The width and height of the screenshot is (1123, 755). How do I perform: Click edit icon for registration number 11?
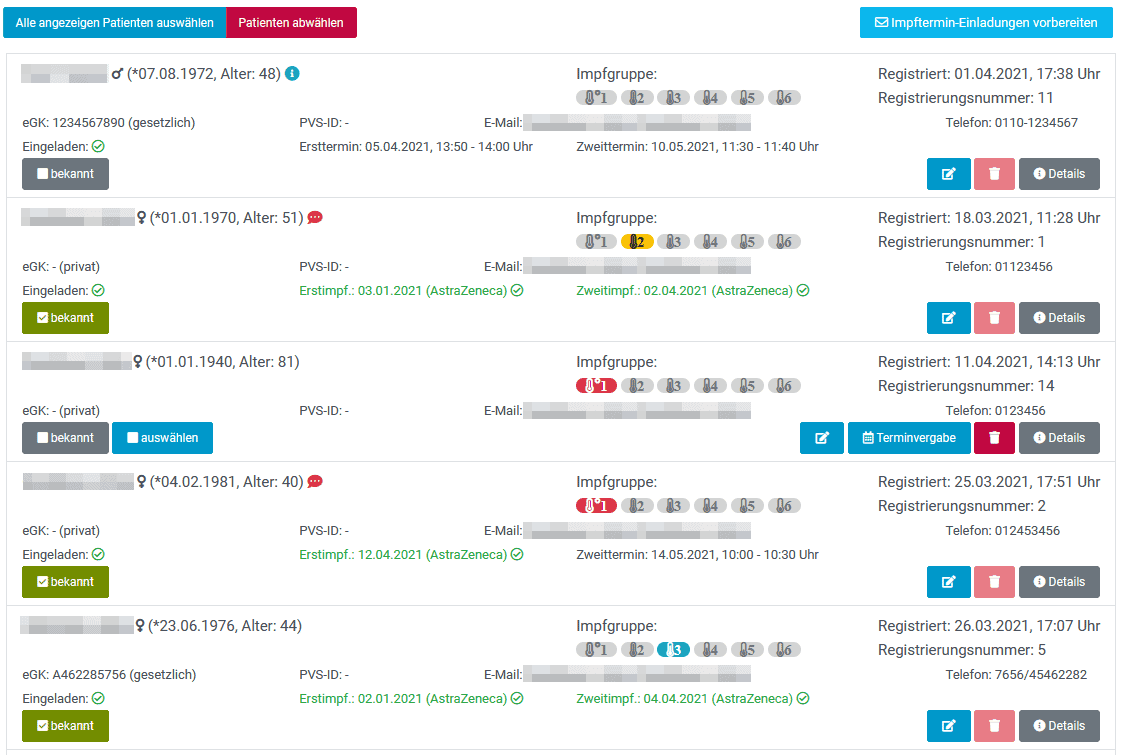pyautogui.click(x=948, y=174)
